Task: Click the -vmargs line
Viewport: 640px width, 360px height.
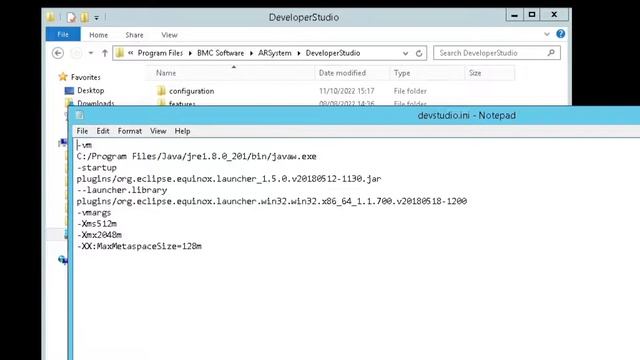Action: 94,213
